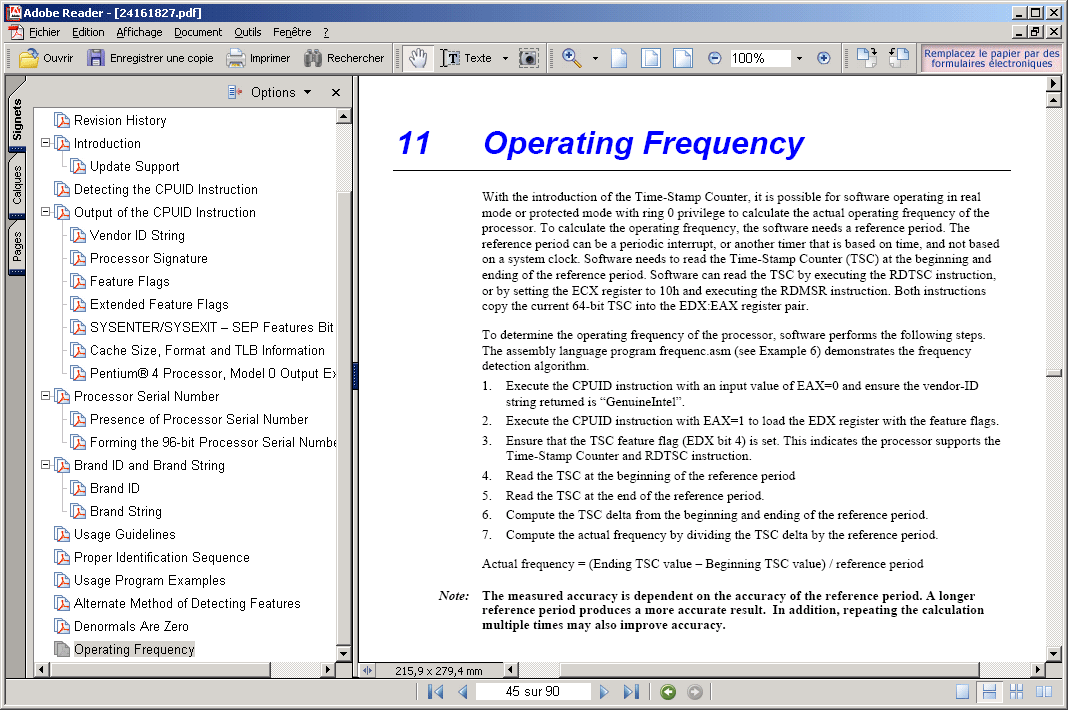
Task: Open the zoom percentage dropdown arrow
Action: coord(799,58)
